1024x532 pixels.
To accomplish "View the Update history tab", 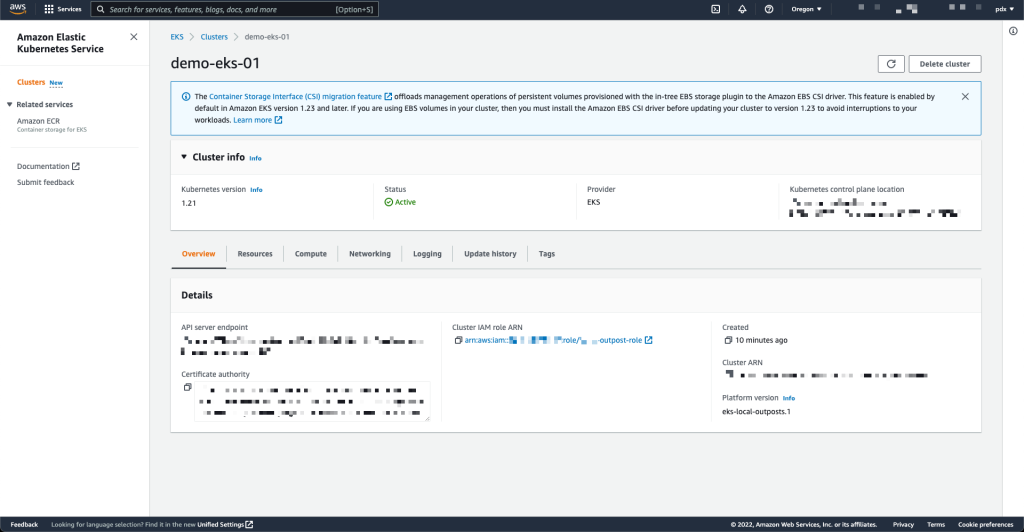I will [490, 254].
